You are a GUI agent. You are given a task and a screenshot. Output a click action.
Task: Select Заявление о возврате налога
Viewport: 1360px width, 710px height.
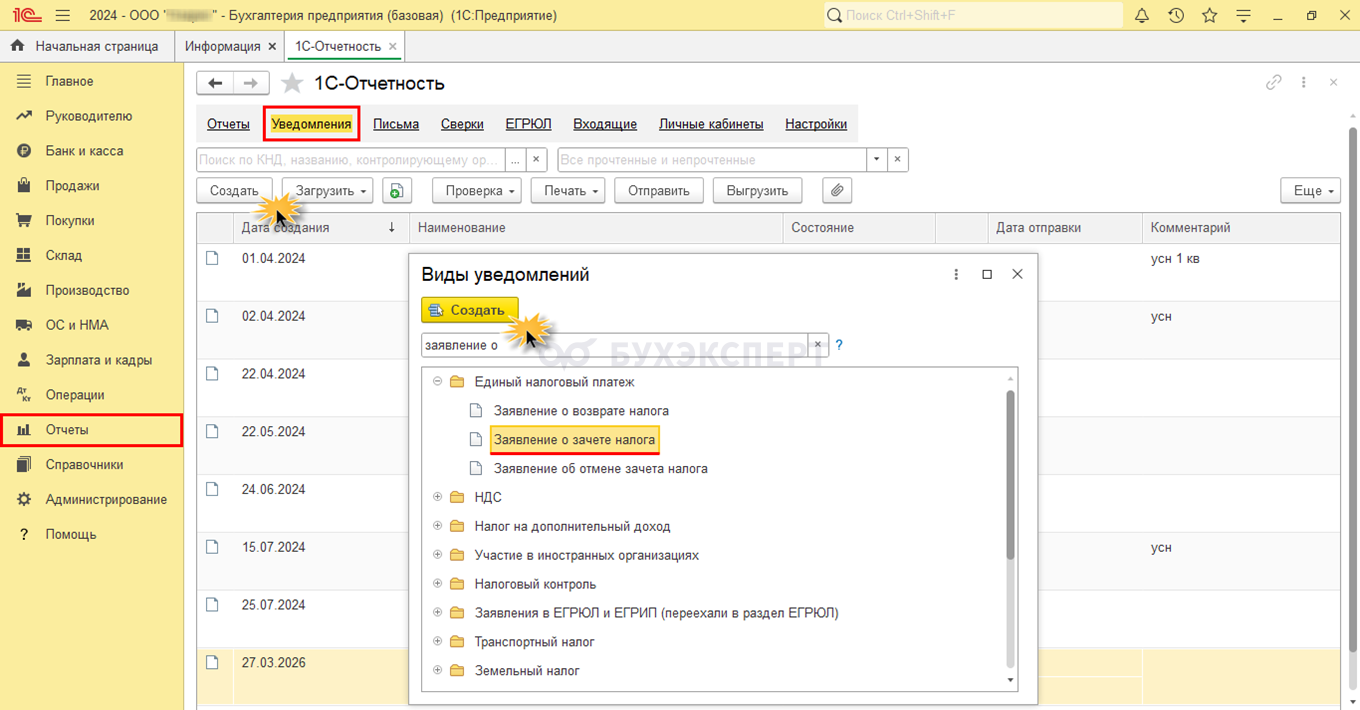[x=581, y=411]
